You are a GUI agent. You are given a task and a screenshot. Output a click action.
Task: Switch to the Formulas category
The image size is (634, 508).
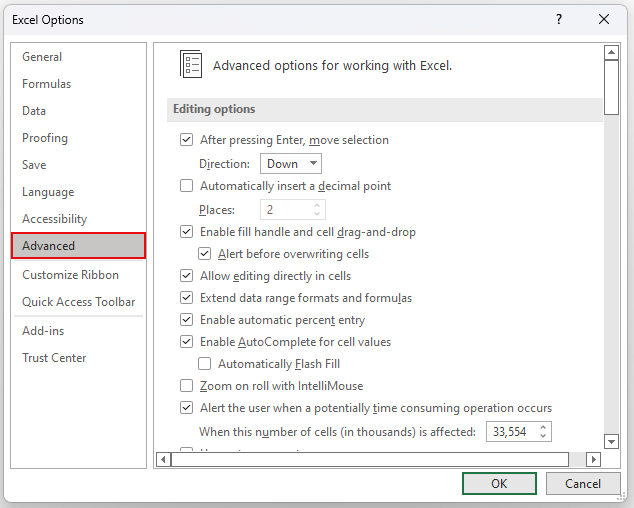47,84
